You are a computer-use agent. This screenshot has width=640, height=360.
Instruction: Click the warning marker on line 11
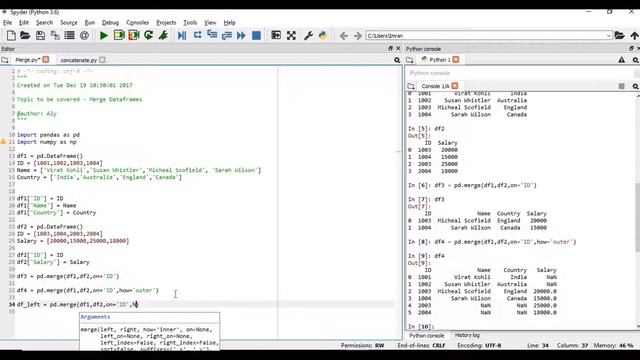(3, 142)
